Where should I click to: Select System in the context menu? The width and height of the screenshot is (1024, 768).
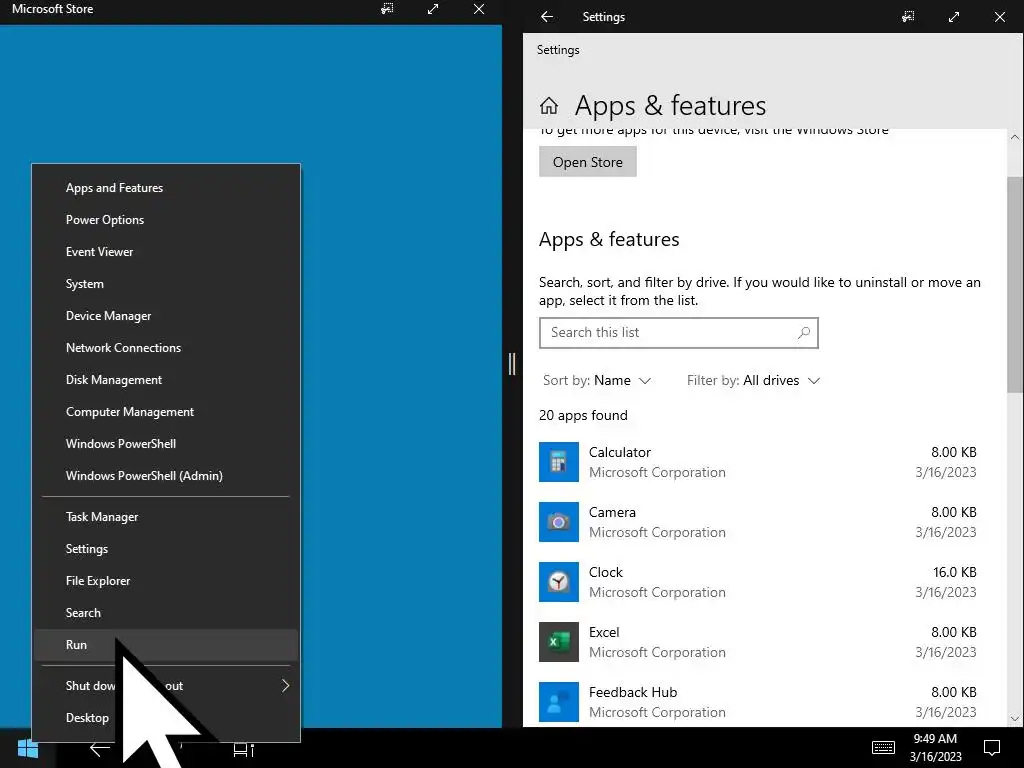point(167,284)
